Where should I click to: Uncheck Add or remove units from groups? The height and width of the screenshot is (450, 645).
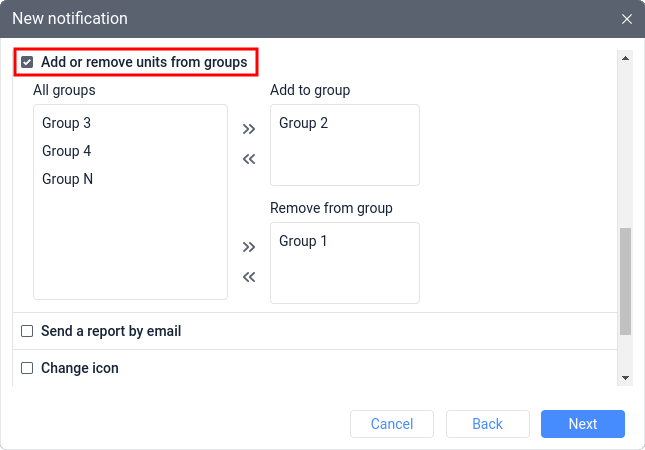click(x=28, y=63)
